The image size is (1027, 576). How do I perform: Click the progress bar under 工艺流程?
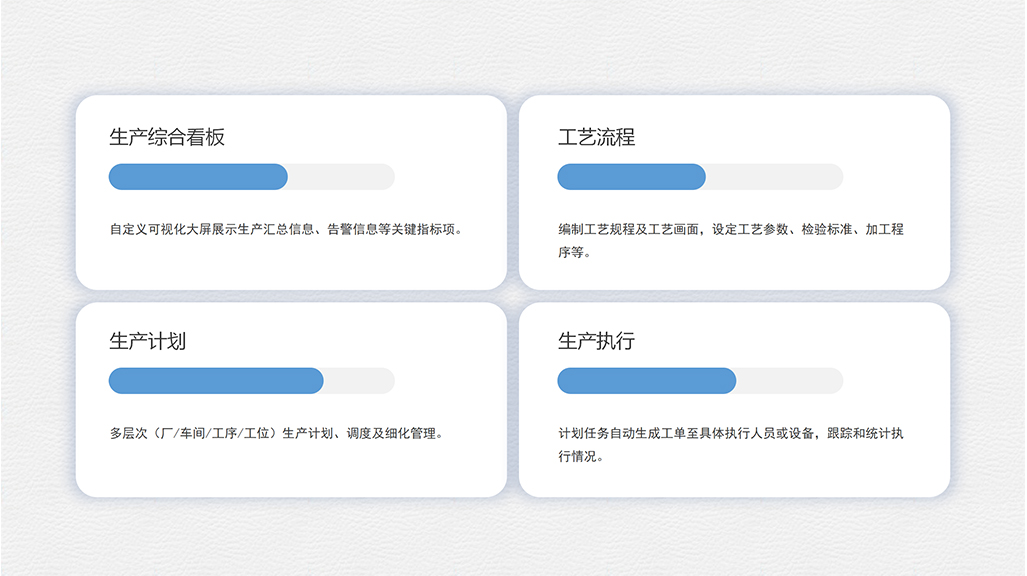tap(700, 177)
